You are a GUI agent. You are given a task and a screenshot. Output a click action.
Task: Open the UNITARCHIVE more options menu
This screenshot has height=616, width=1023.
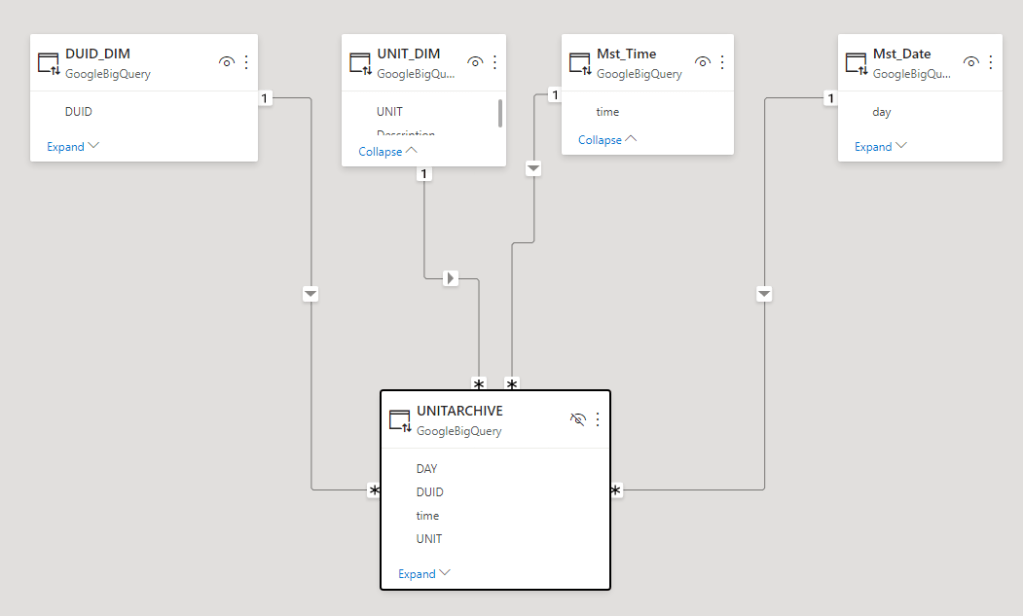[x=598, y=419]
